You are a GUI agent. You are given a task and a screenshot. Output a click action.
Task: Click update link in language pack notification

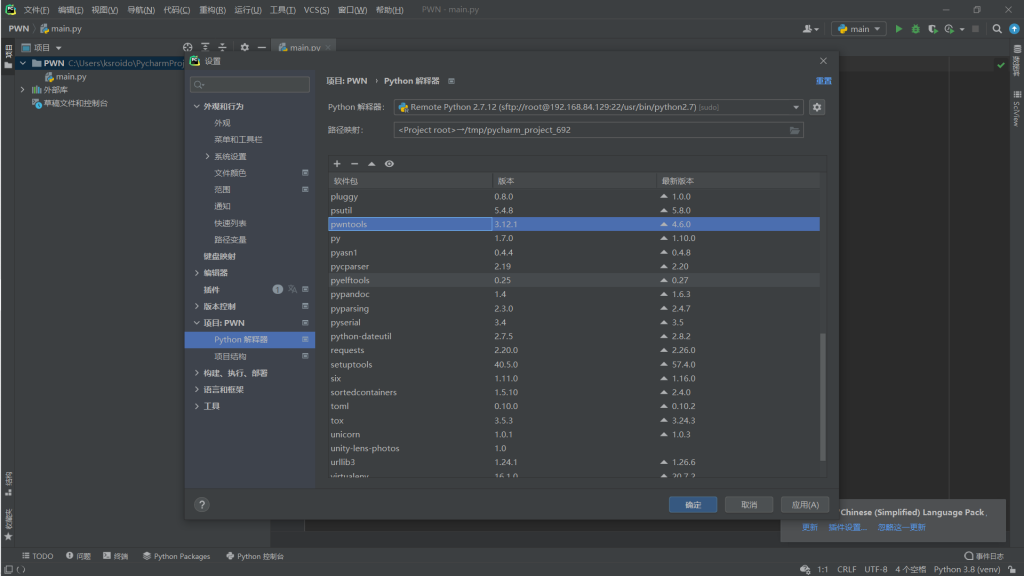pos(810,528)
